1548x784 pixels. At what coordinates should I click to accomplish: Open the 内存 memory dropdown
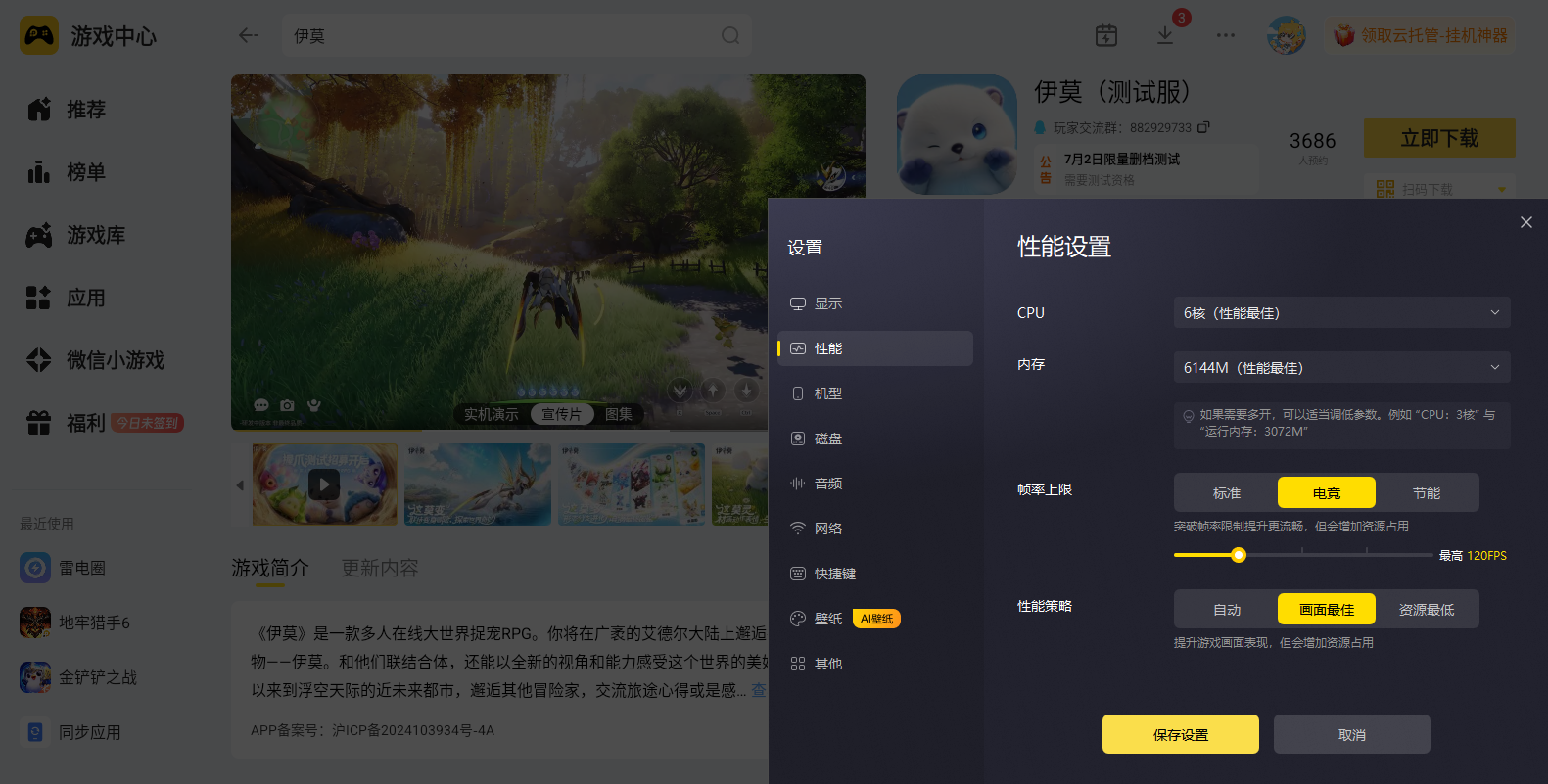(x=1341, y=368)
